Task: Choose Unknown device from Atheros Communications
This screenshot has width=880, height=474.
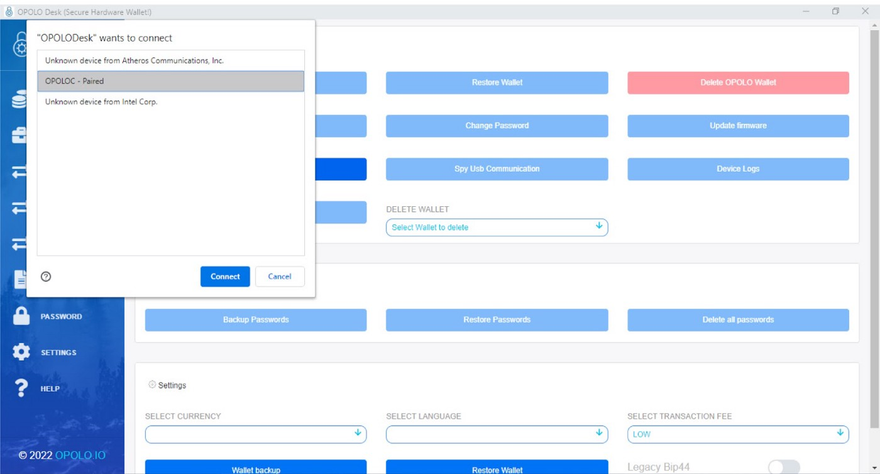Action: tap(170, 61)
